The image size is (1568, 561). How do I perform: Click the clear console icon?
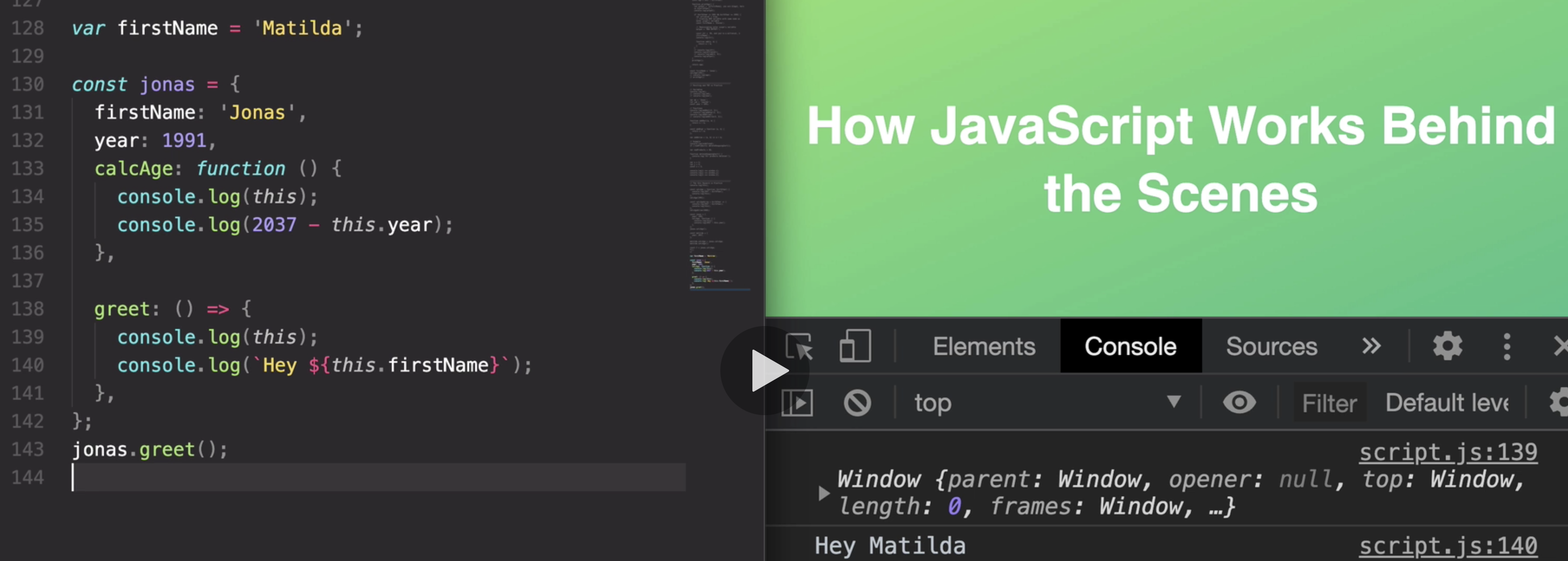pos(857,403)
